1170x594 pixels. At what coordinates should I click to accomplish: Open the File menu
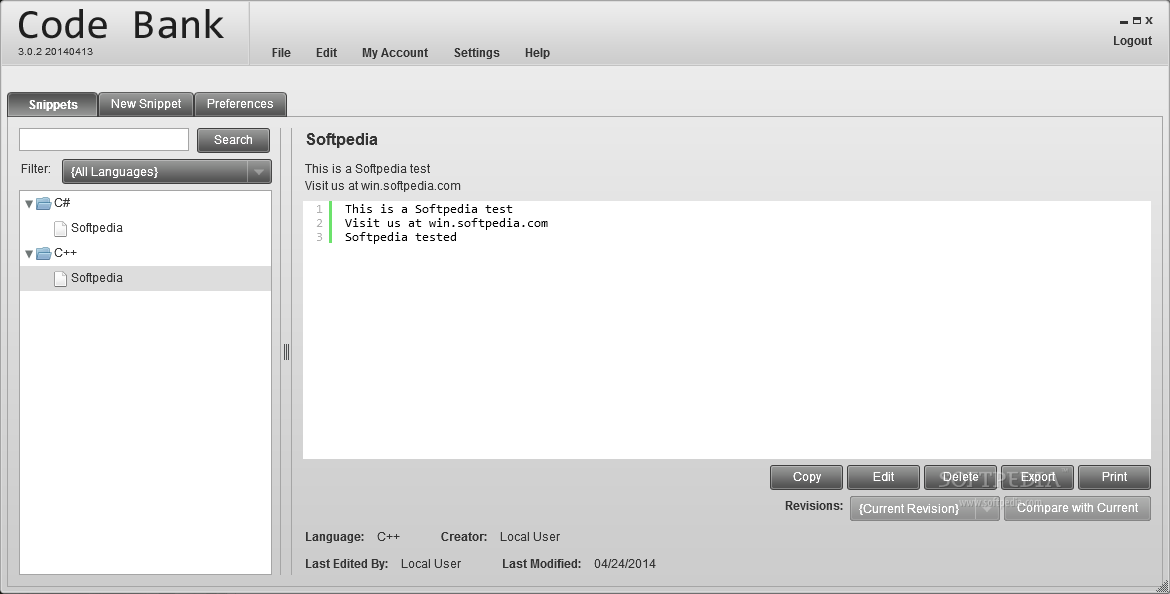281,53
